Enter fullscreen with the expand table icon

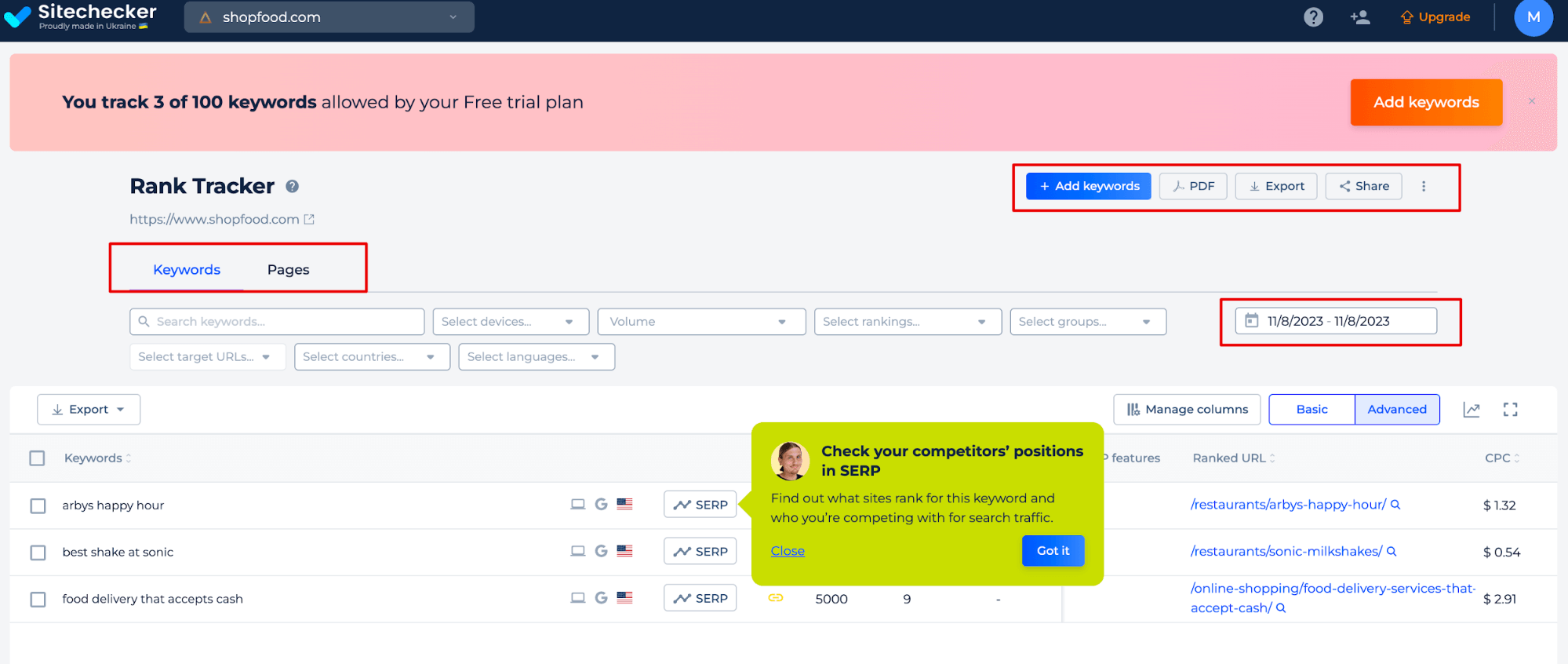click(x=1510, y=410)
